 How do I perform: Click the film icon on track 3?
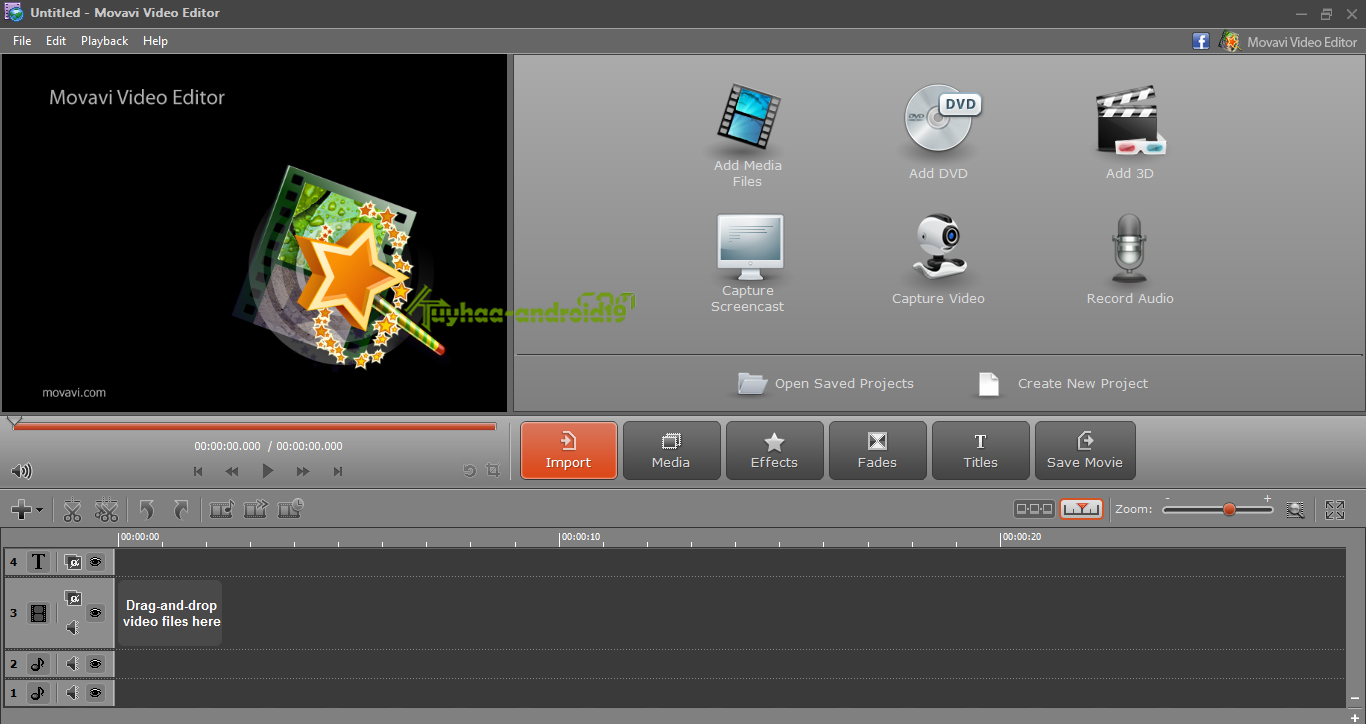coord(38,613)
